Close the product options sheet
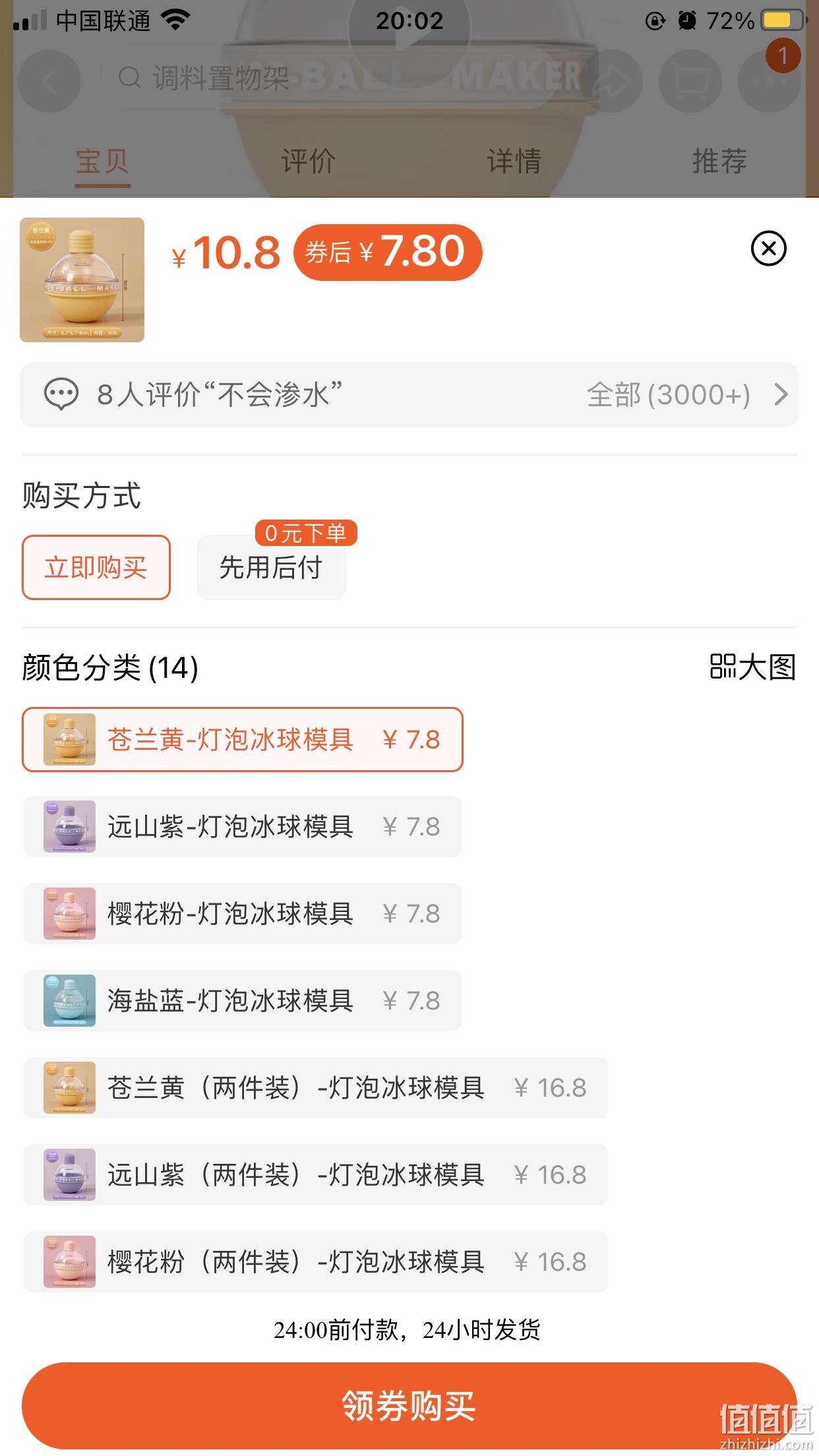 pos(768,249)
